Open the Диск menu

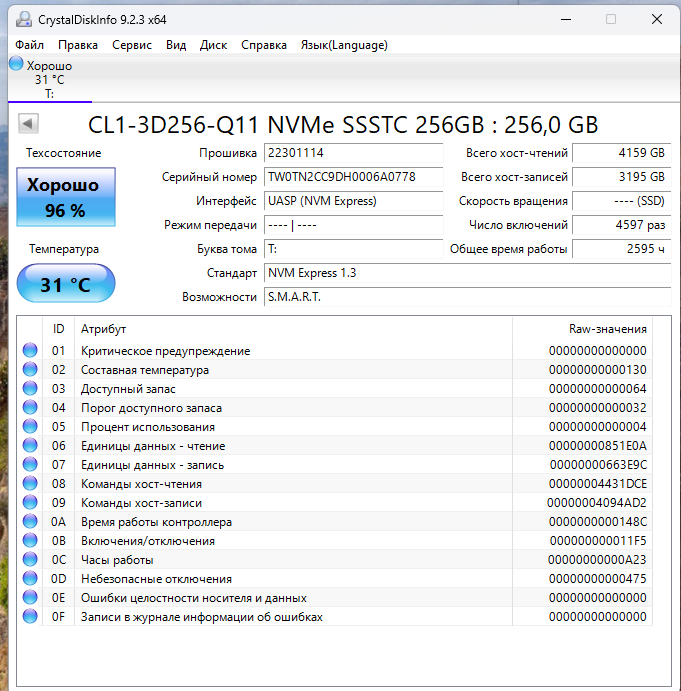pos(213,45)
